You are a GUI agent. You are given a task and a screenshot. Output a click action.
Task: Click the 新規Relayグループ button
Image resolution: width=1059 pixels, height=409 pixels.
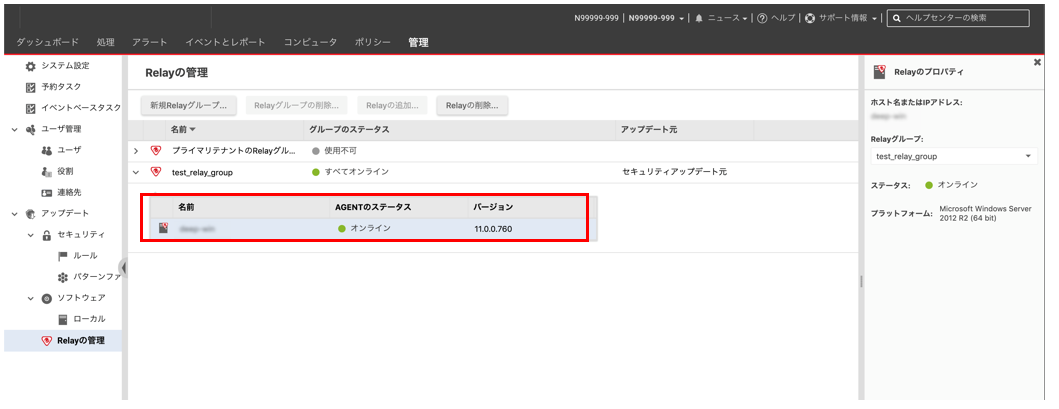tap(188, 105)
